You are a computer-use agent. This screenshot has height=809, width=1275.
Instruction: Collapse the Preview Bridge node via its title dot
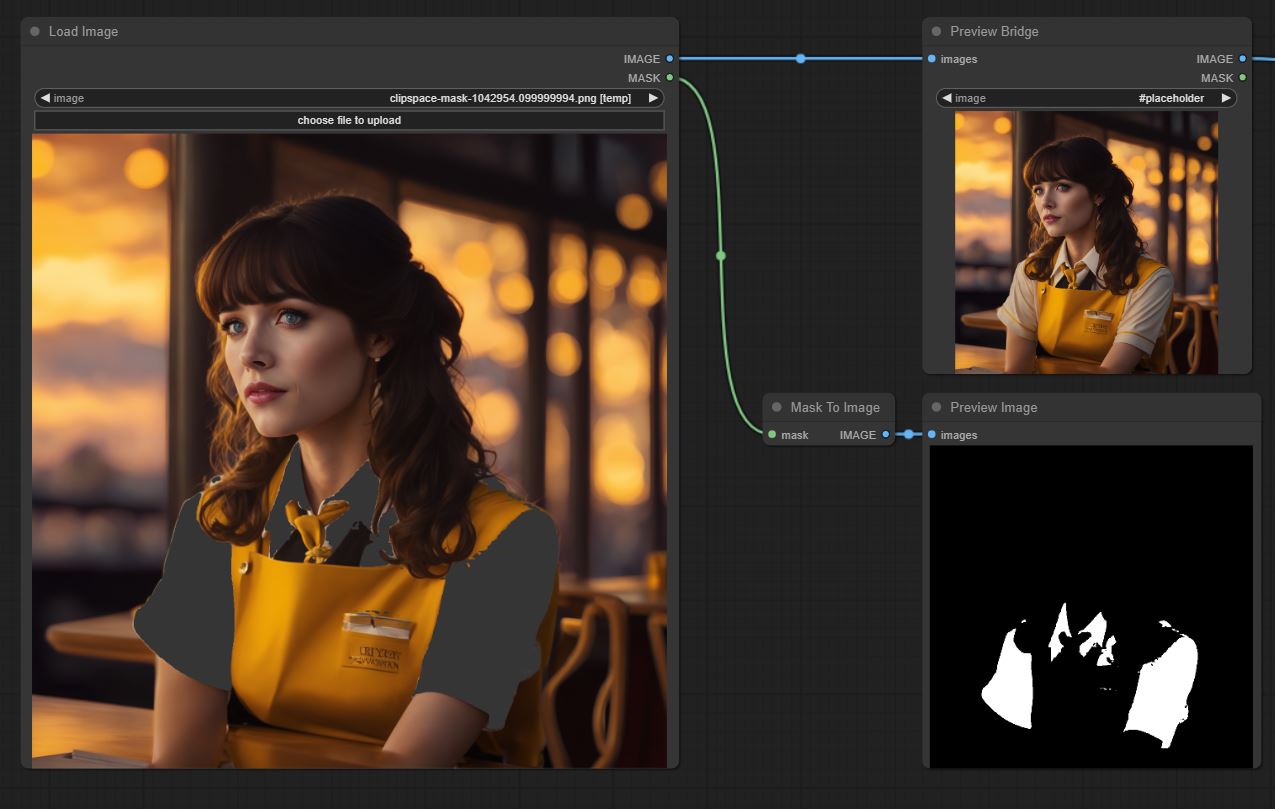point(936,32)
